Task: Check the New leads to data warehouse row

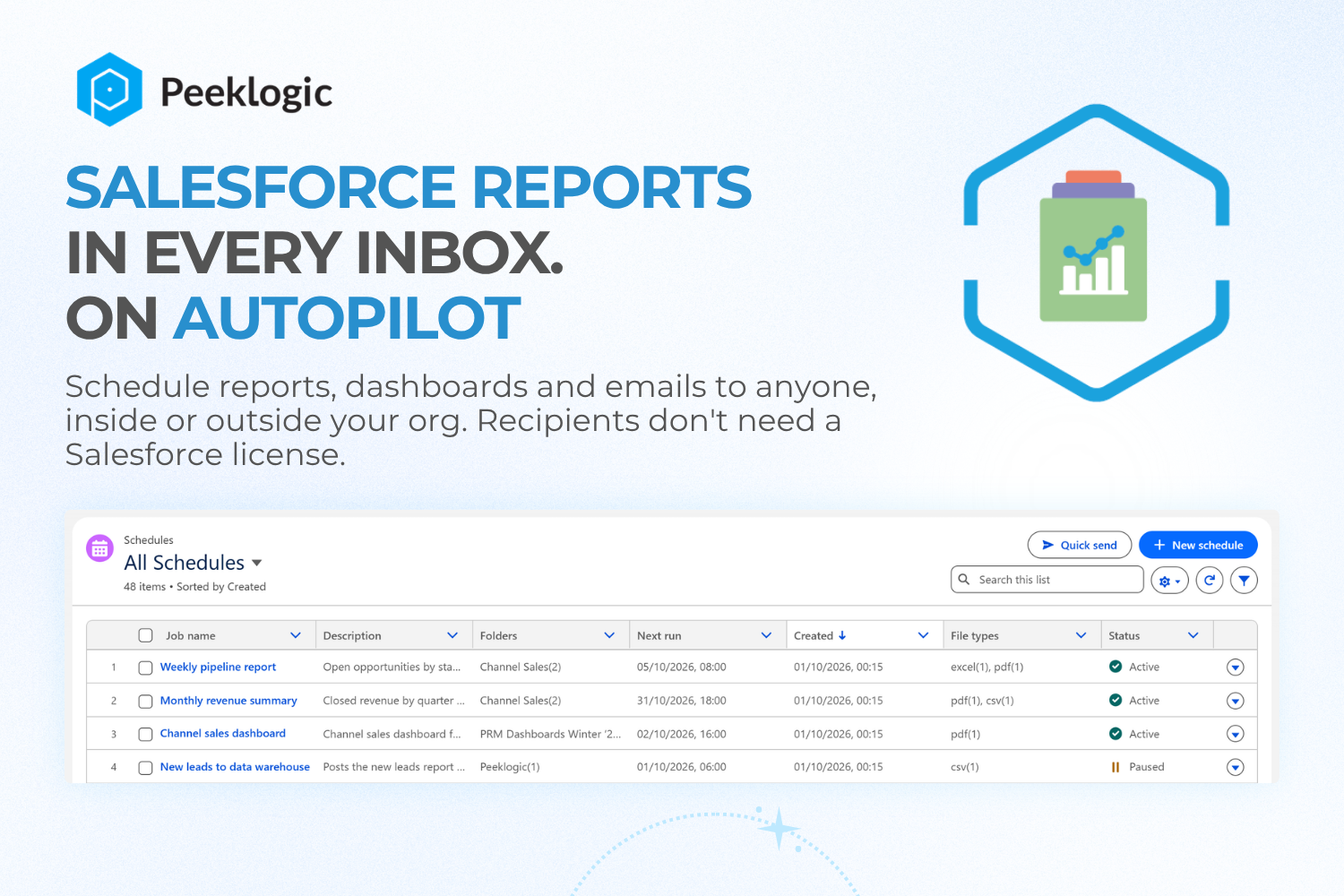Action: pos(145,768)
